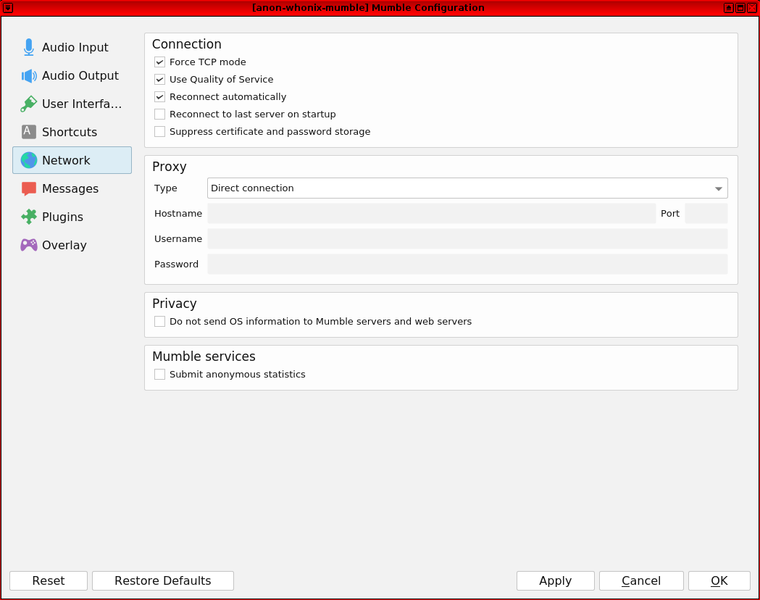Open Messages speech bubble icon

[x=29, y=189]
